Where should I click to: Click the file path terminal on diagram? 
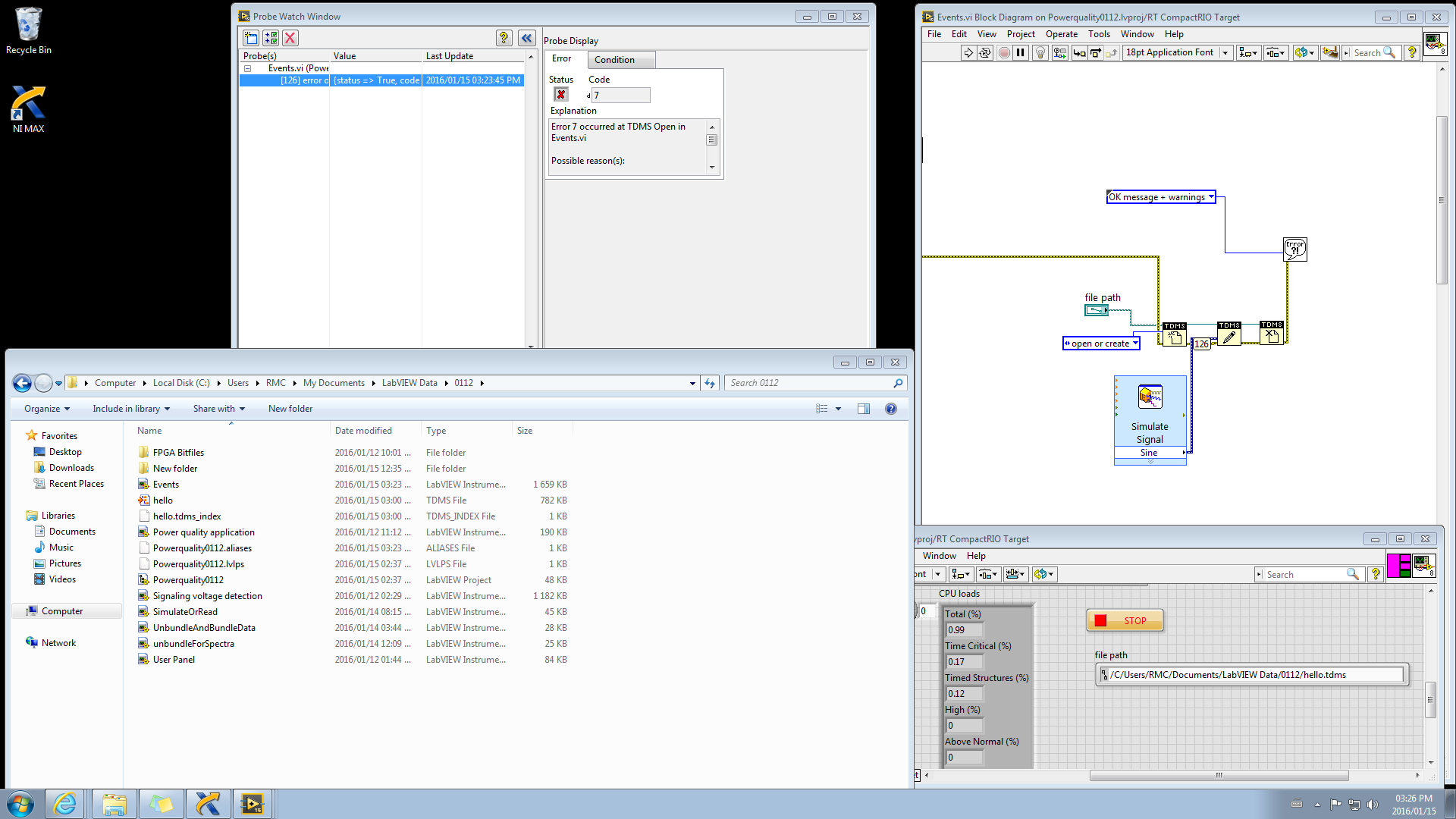click(1097, 310)
